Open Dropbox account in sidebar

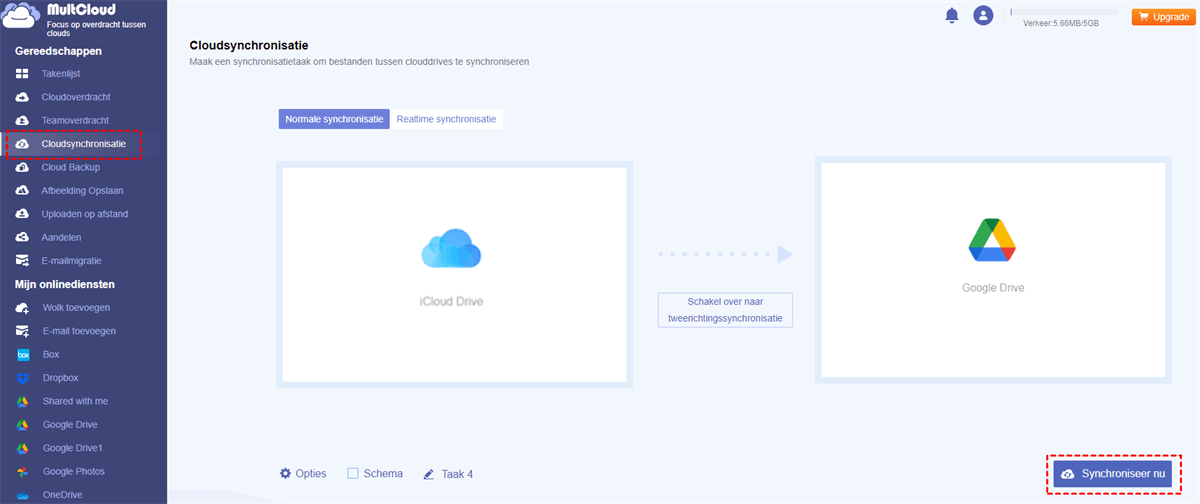pyautogui.click(x=60, y=378)
